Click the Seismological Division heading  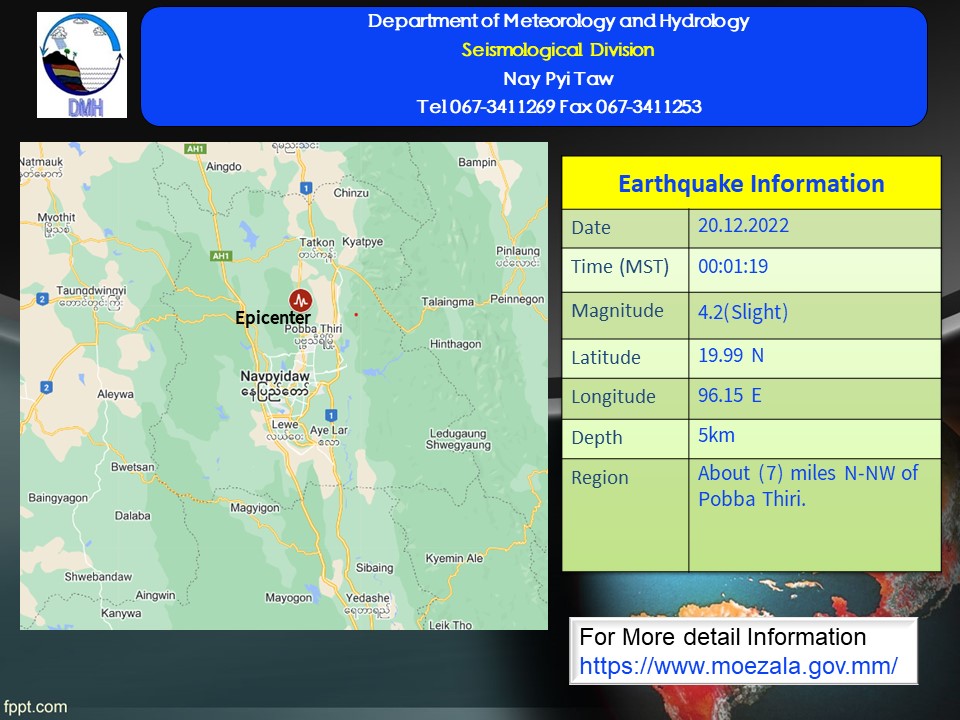click(x=558, y=50)
